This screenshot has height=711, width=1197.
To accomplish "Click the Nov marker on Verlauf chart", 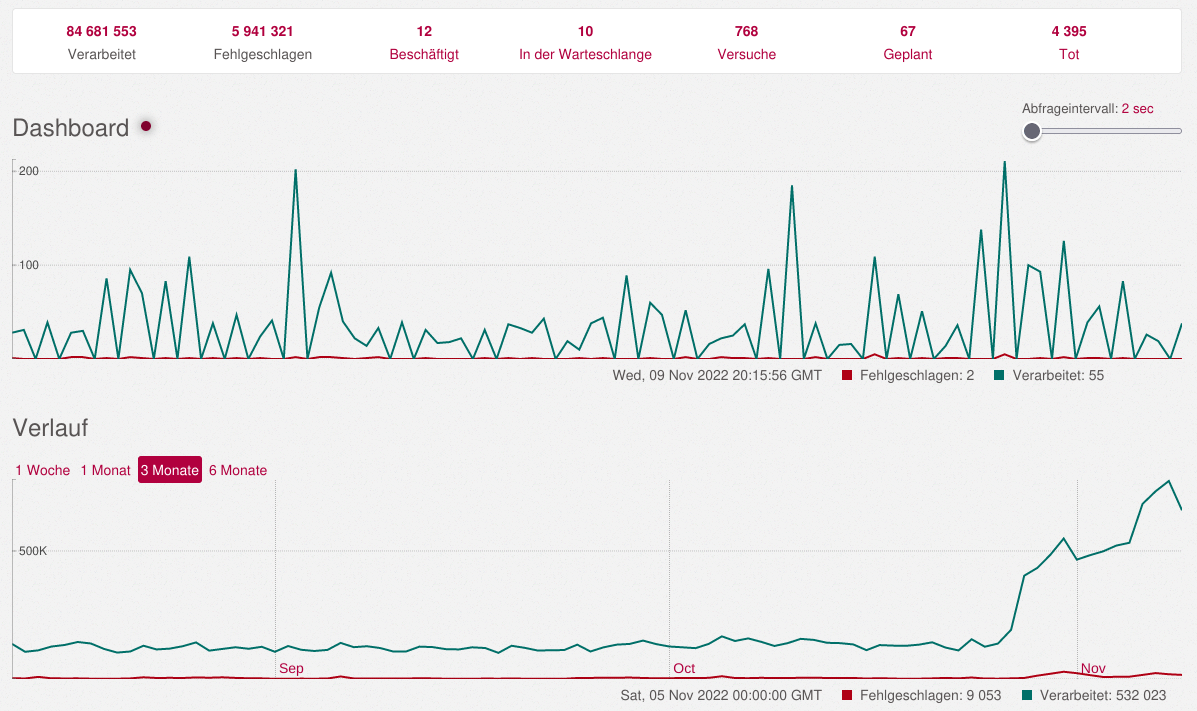I will (1093, 668).
